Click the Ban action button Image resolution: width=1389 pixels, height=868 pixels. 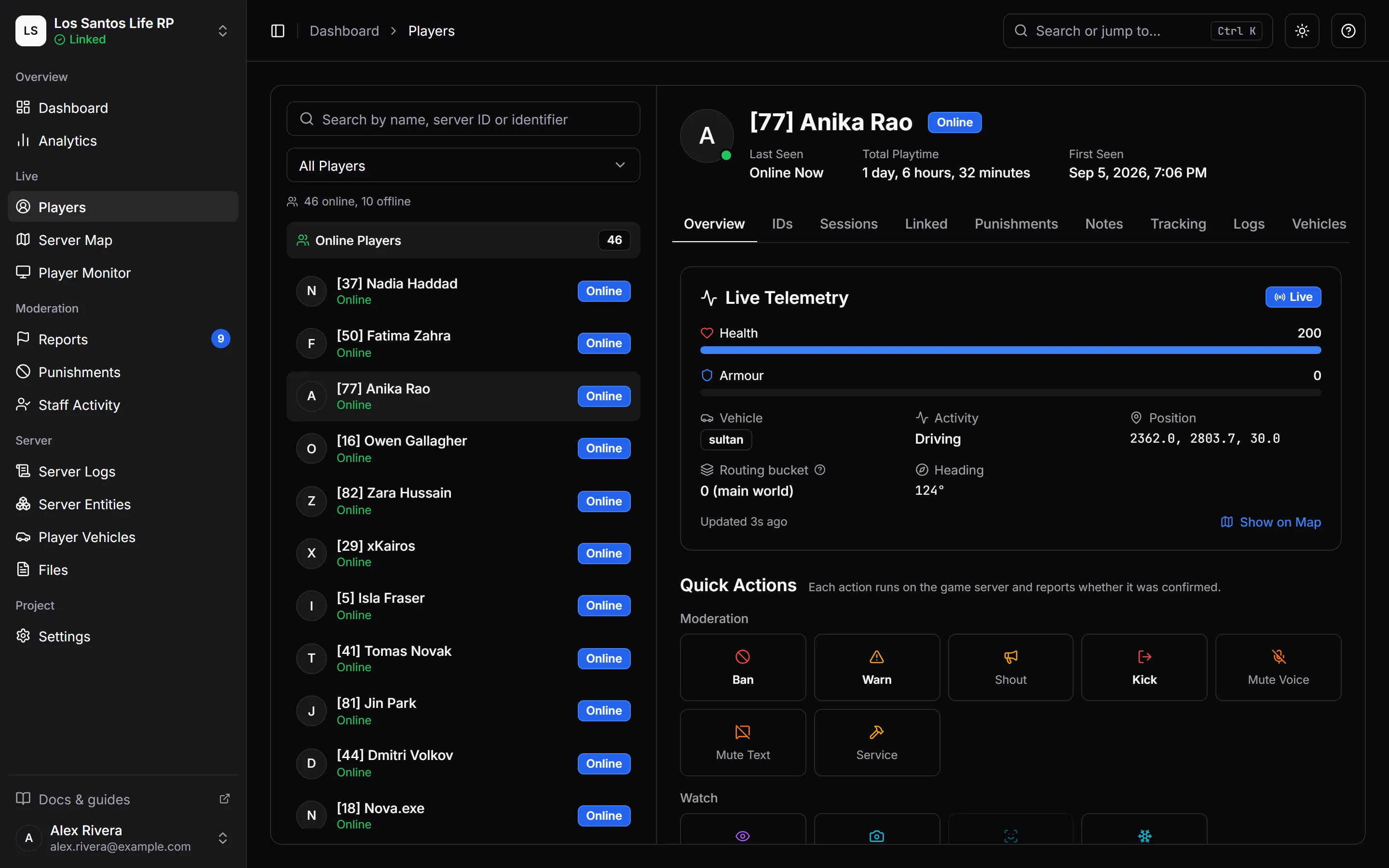pos(743,667)
